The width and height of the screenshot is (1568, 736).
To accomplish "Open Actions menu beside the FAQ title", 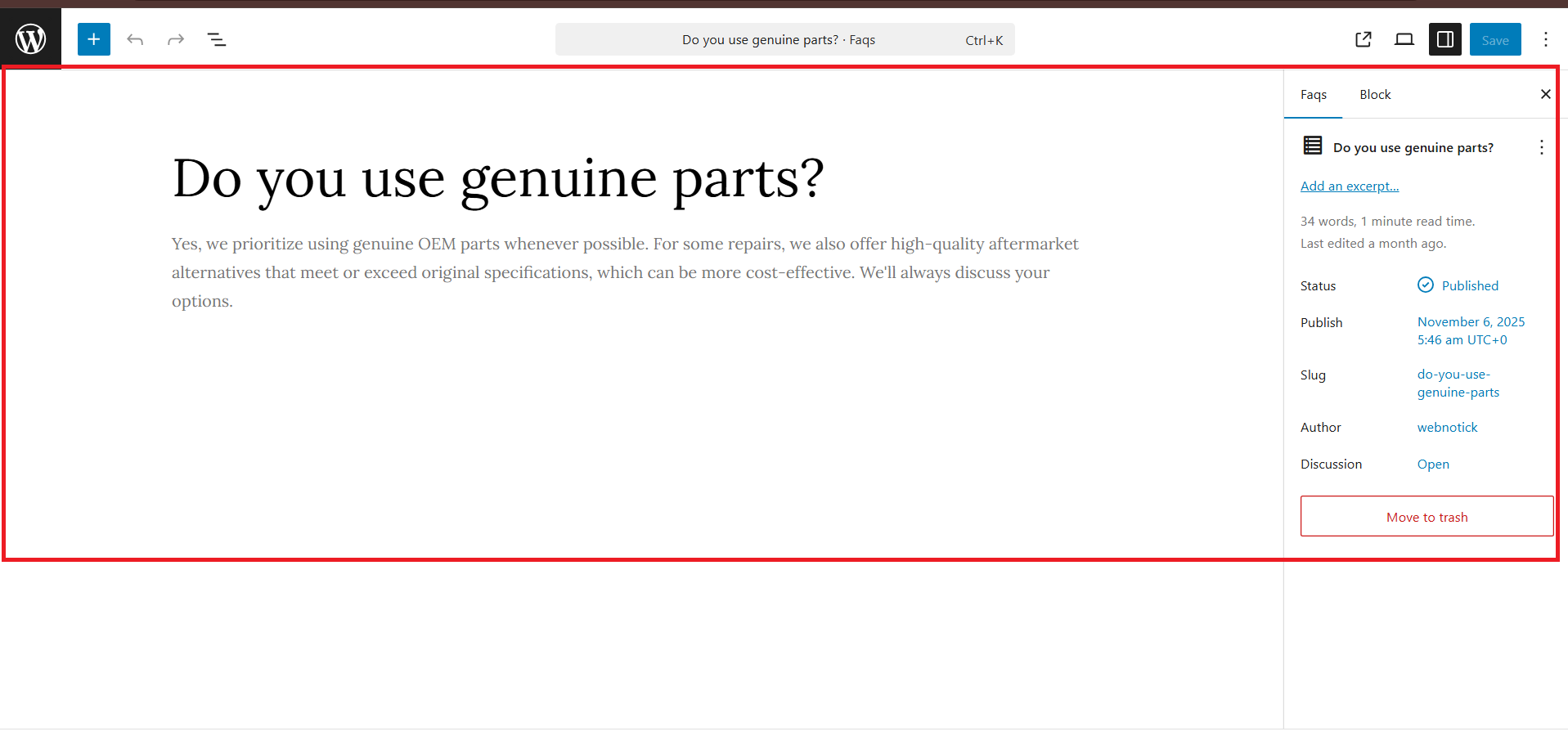I will (x=1542, y=147).
